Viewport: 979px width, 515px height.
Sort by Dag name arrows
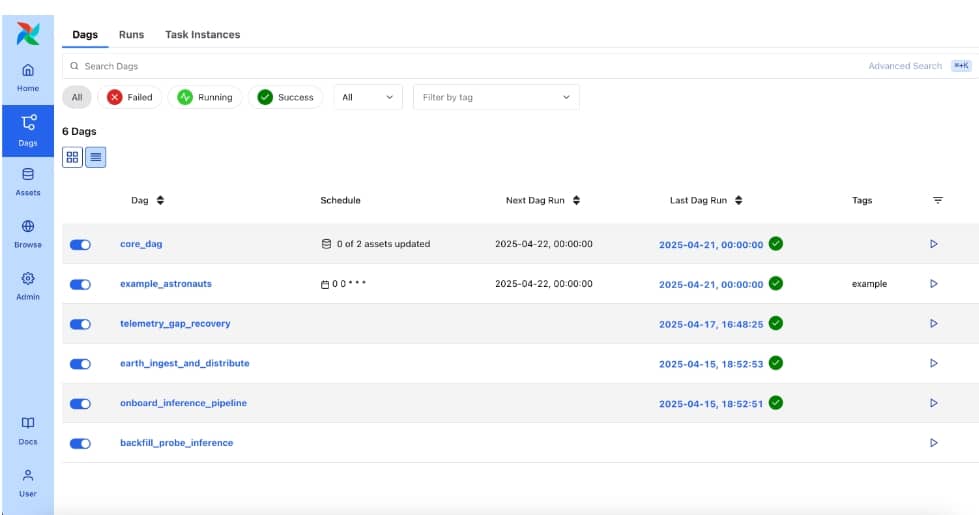point(160,200)
